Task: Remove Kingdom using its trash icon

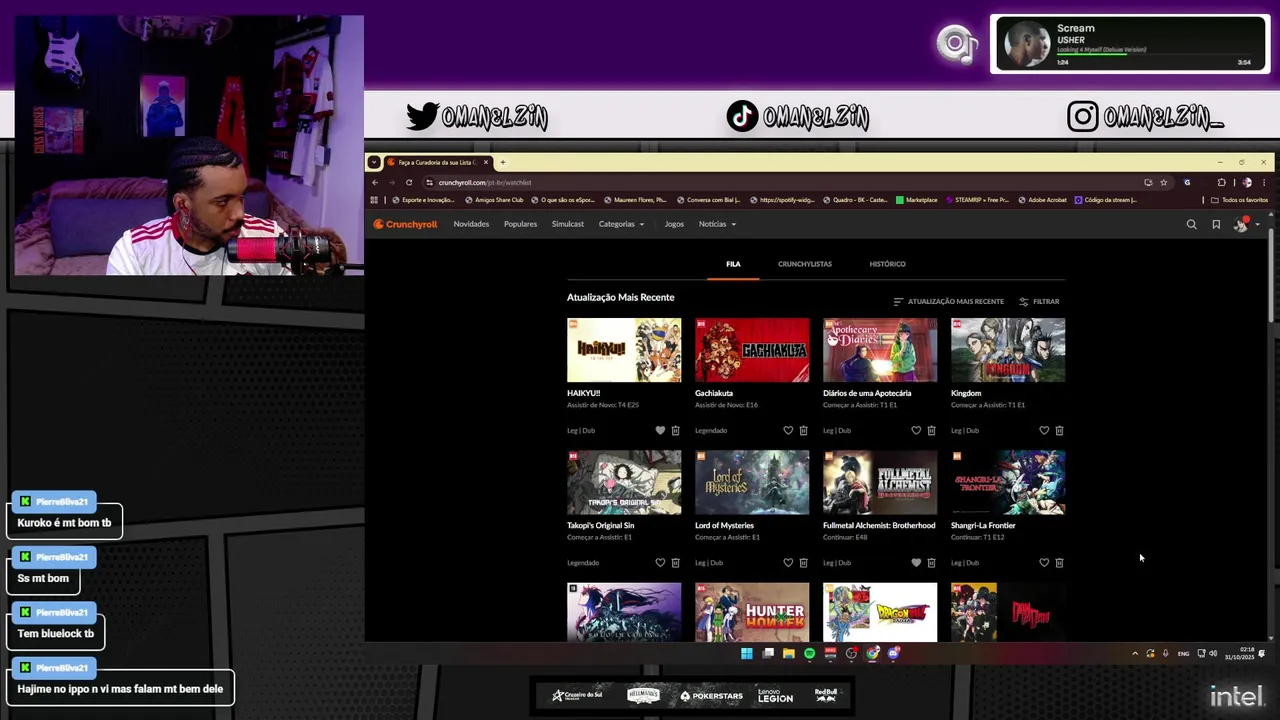Action: (1059, 430)
